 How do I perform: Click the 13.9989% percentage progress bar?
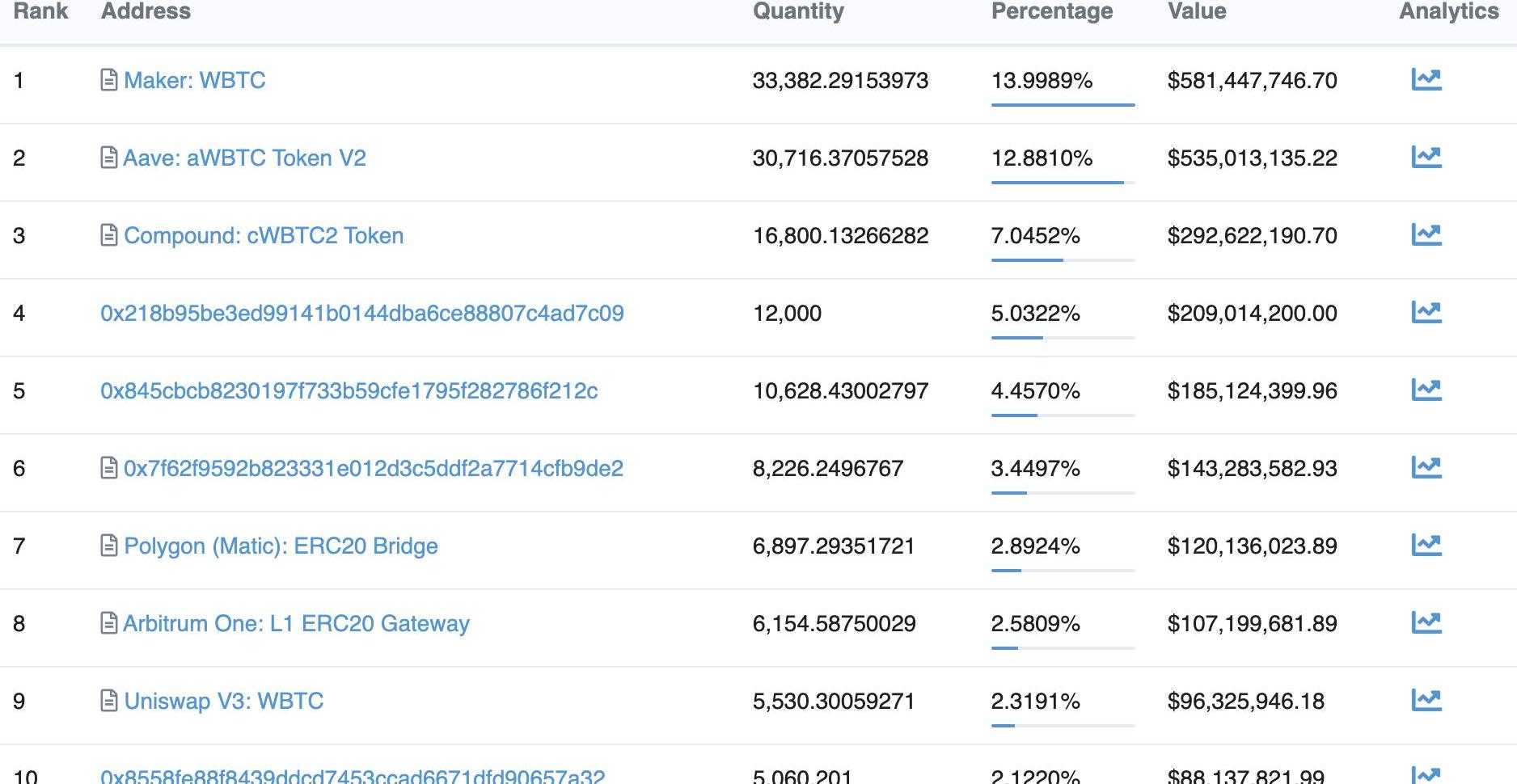click(1063, 104)
